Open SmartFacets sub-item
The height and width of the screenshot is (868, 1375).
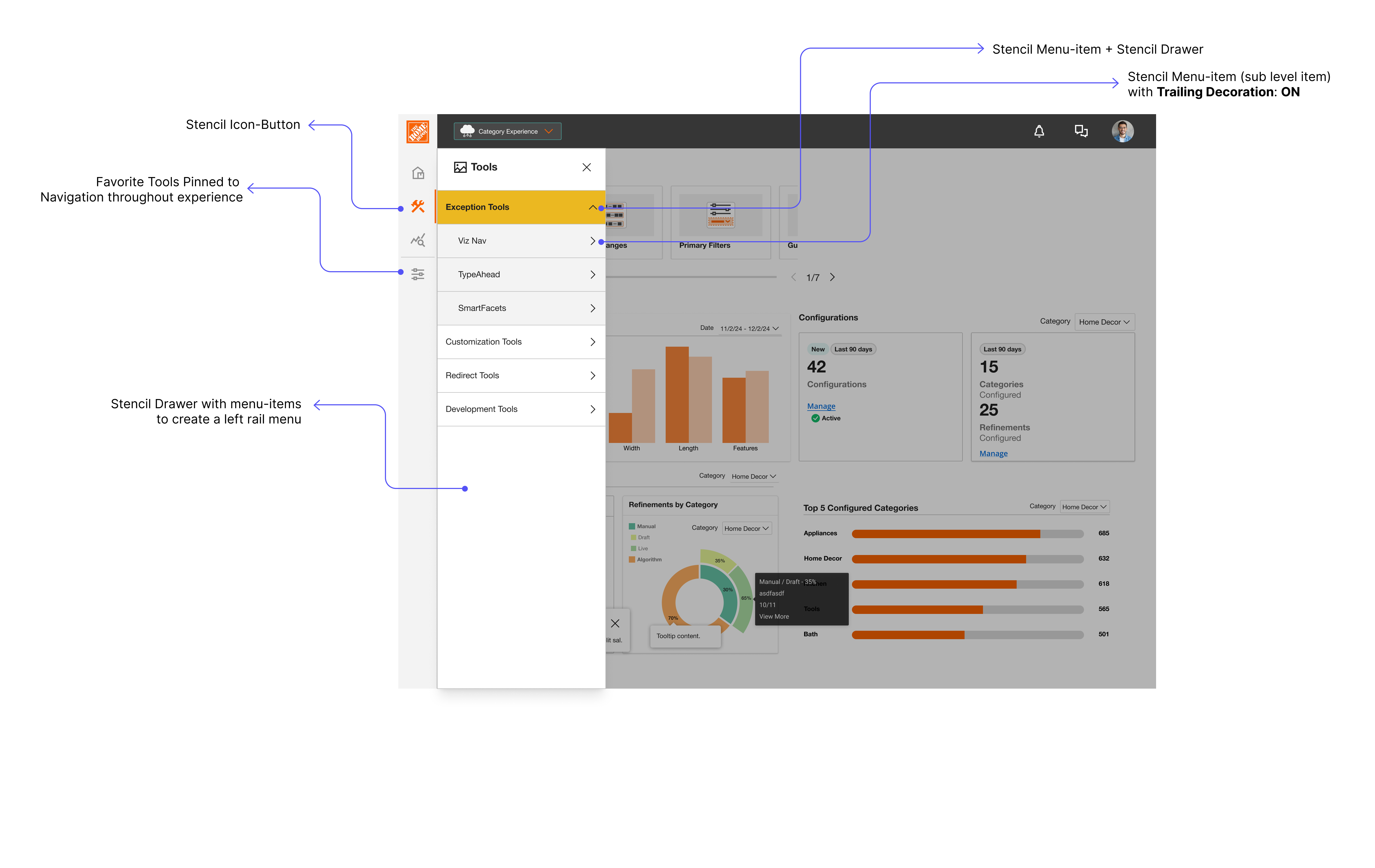[521, 308]
